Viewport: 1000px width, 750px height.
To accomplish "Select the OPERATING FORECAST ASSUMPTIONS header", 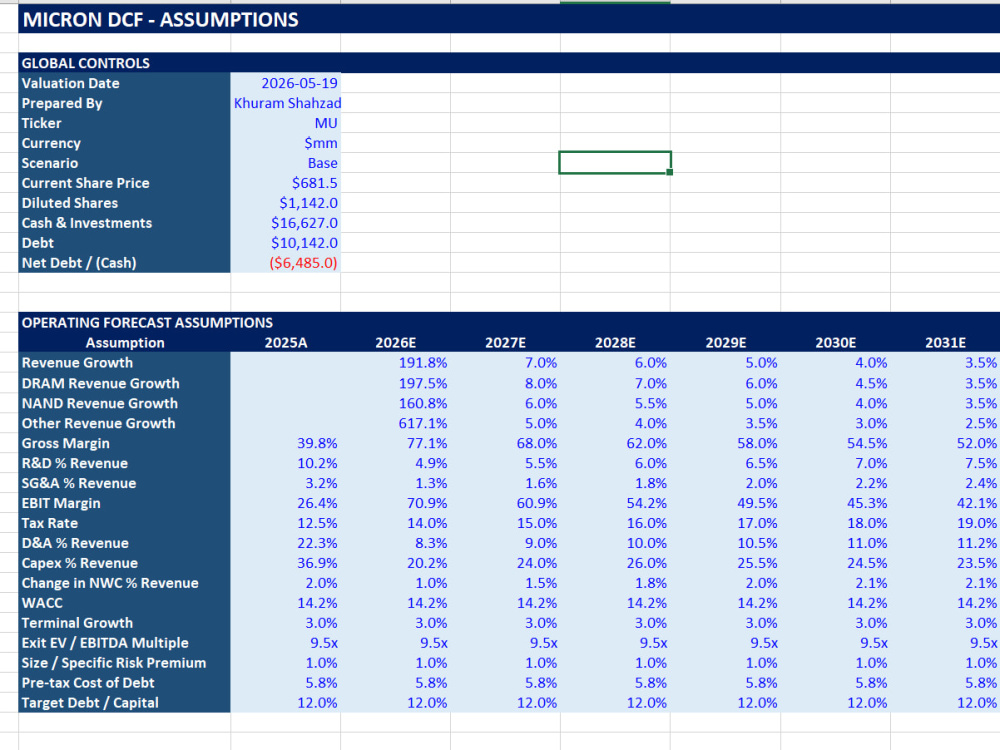I will pos(147,323).
